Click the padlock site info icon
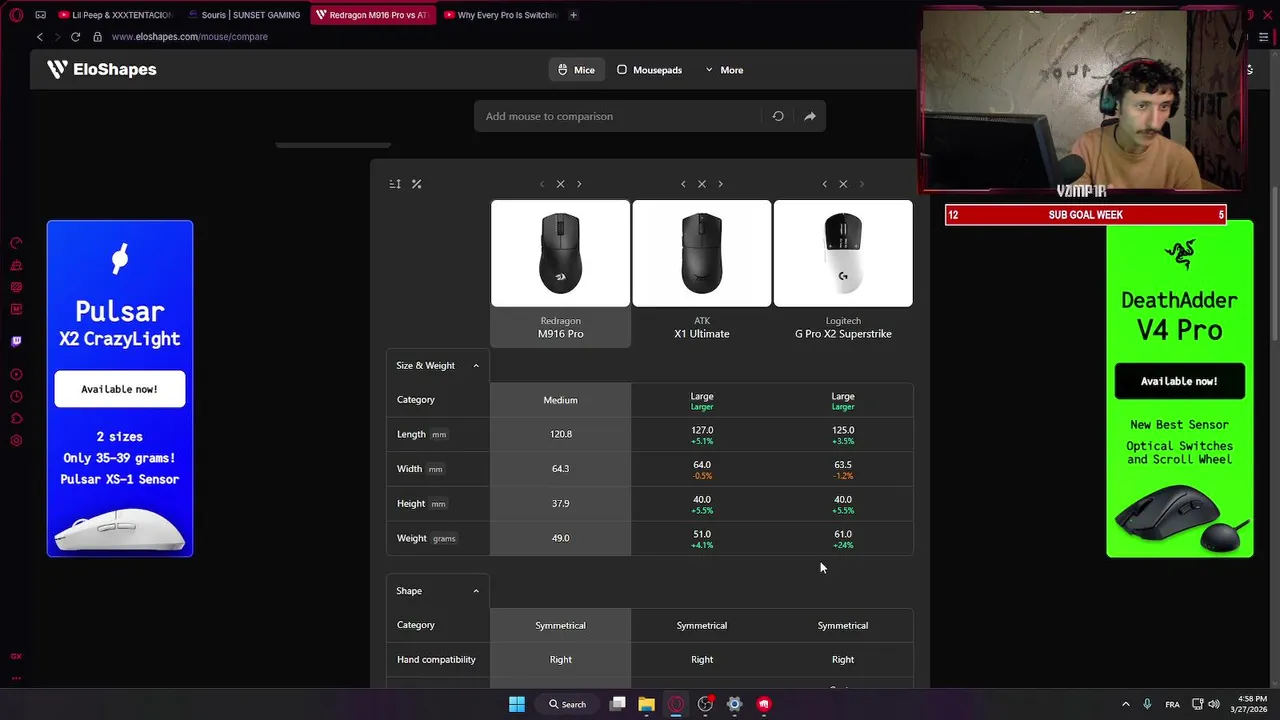Viewport: 1280px width, 720px height. coord(97,37)
